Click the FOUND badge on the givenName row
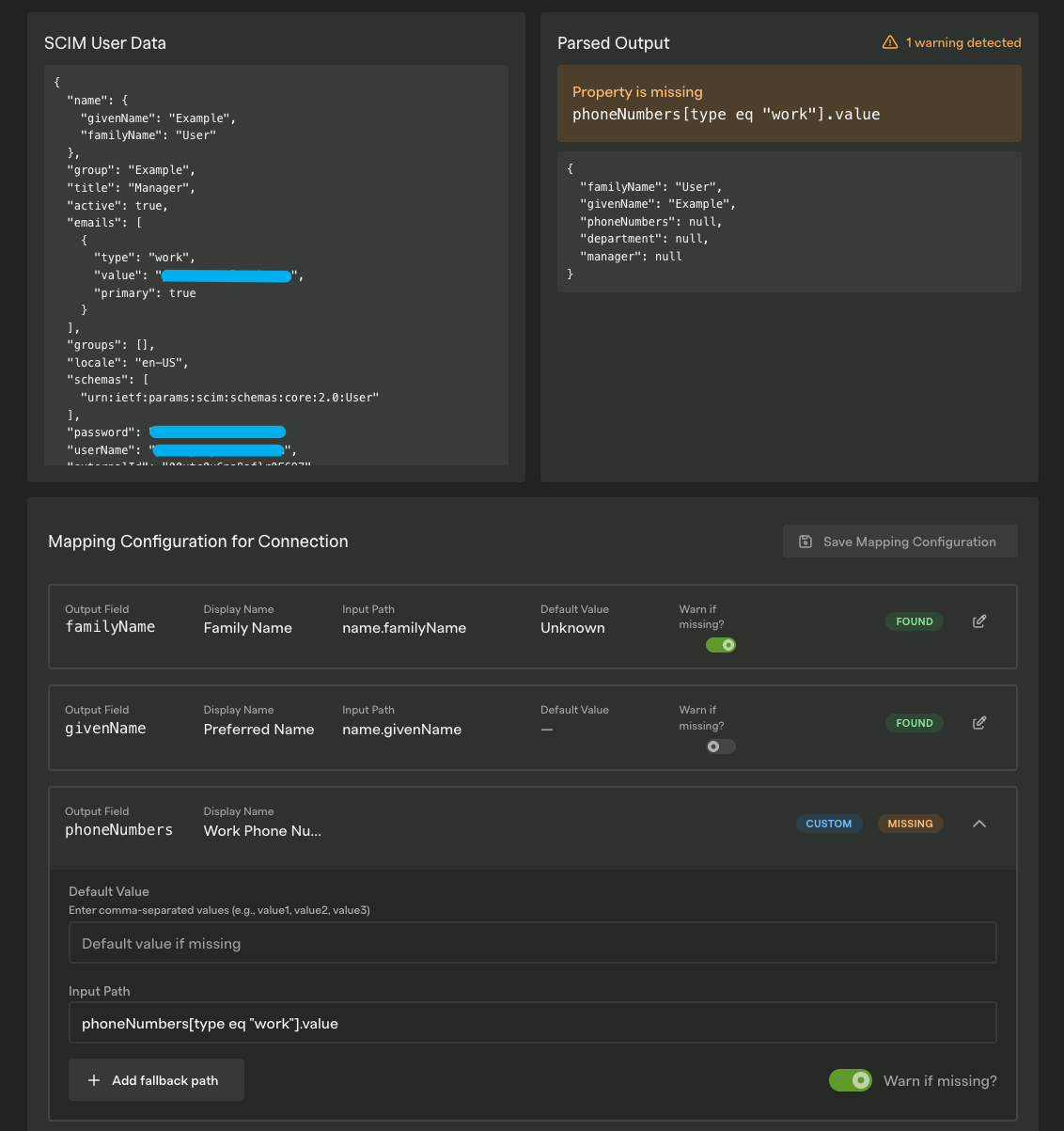Image resolution: width=1064 pixels, height=1131 pixels. point(914,722)
